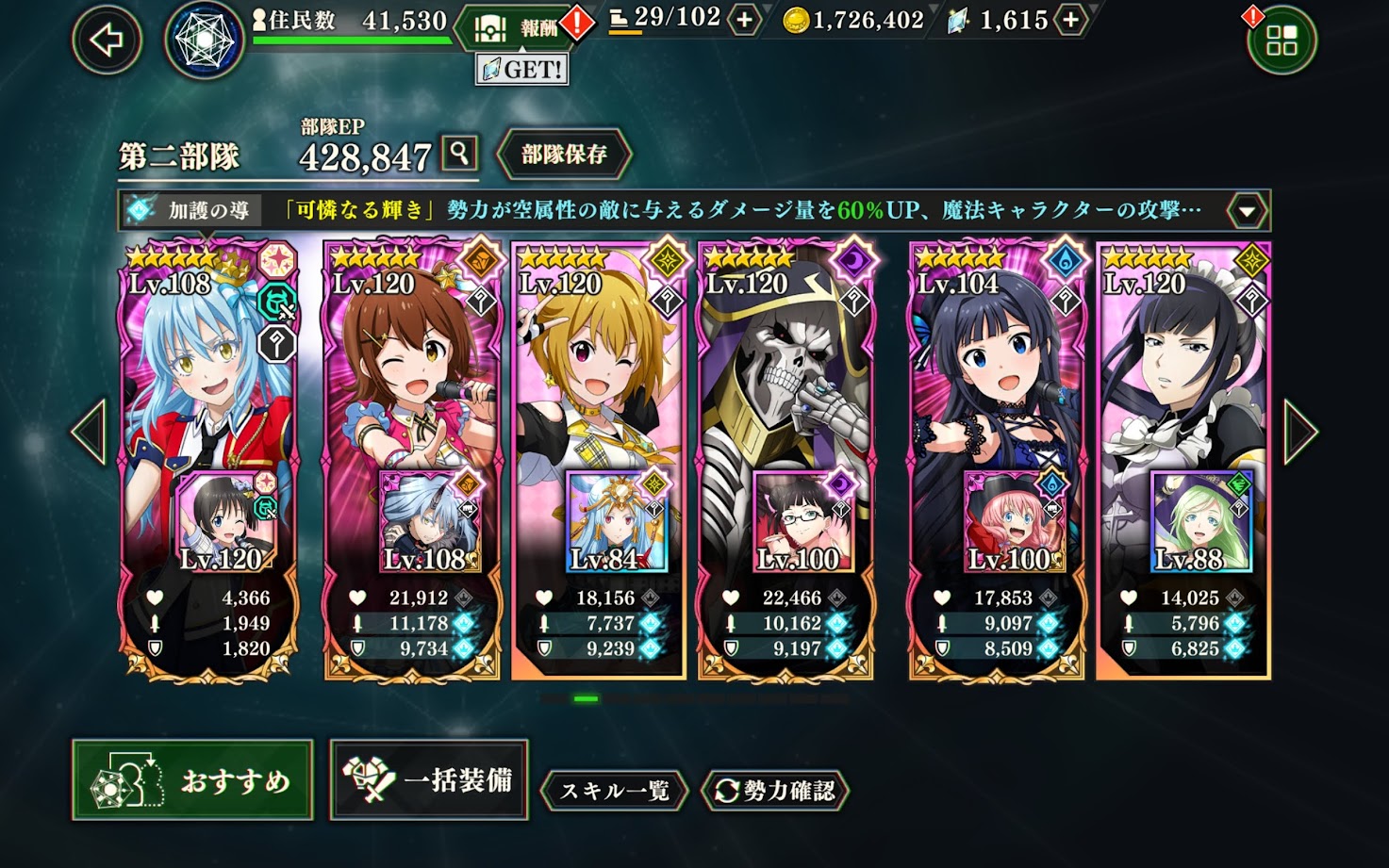
Task: Click the green party page indicator
Action: pyautogui.click(x=586, y=699)
